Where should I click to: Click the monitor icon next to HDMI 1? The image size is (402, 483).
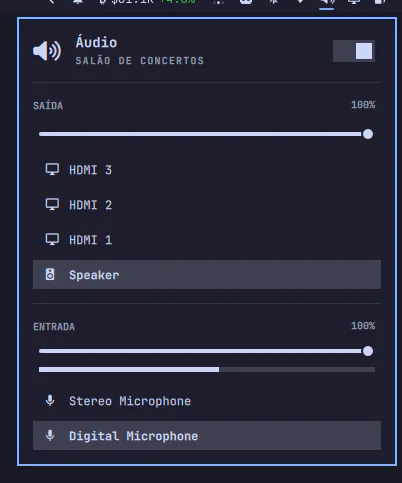(x=52, y=239)
